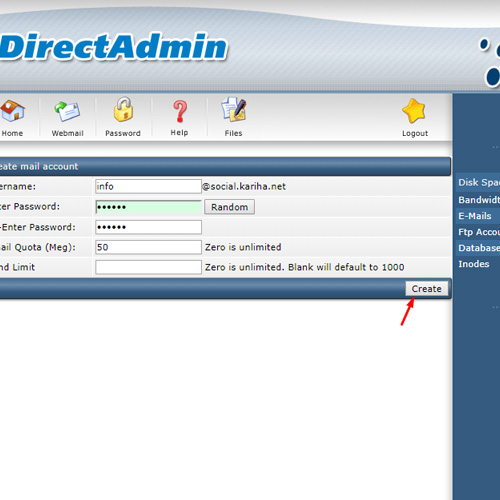Open the Files documents icon
The image size is (500, 500).
click(234, 109)
